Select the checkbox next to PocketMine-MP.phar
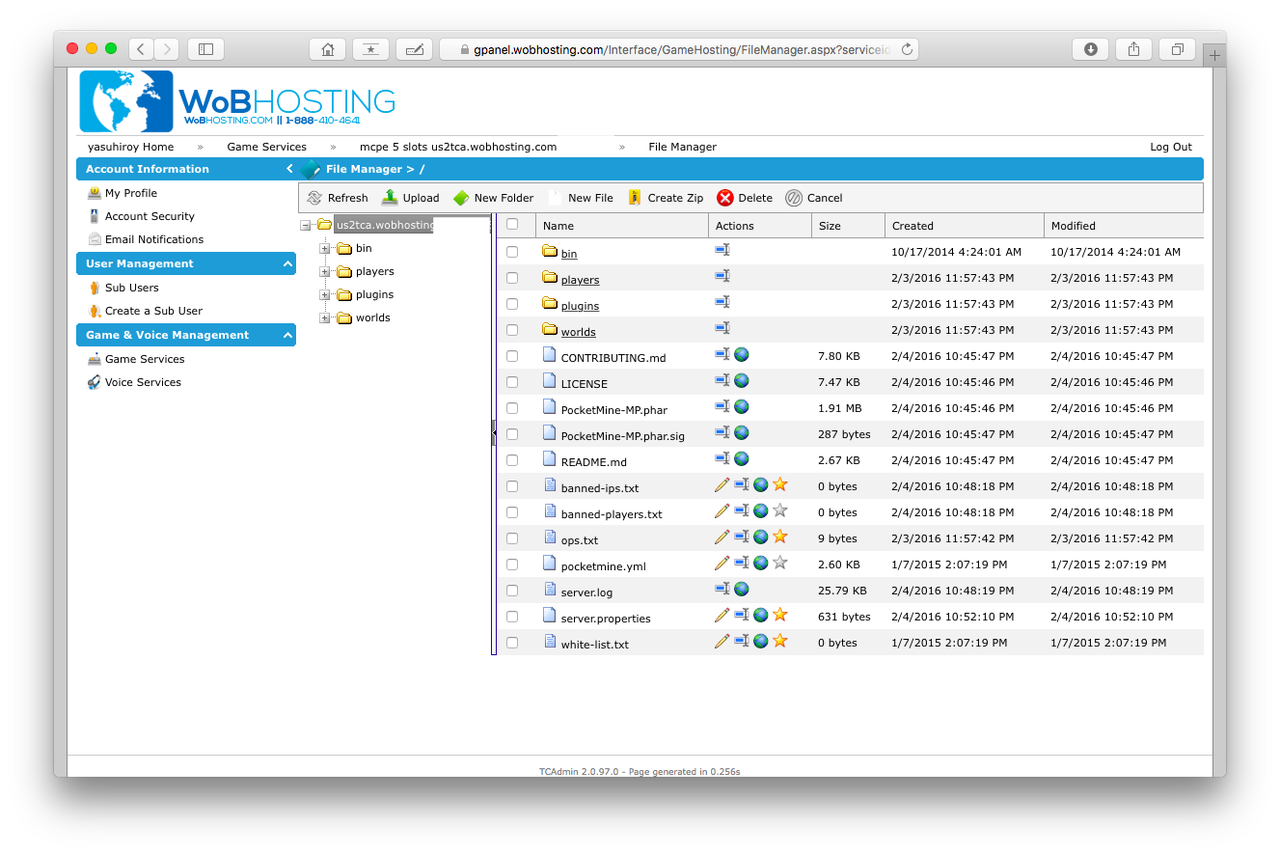The width and height of the screenshot is (1280, 854). [x=513, y=408]
